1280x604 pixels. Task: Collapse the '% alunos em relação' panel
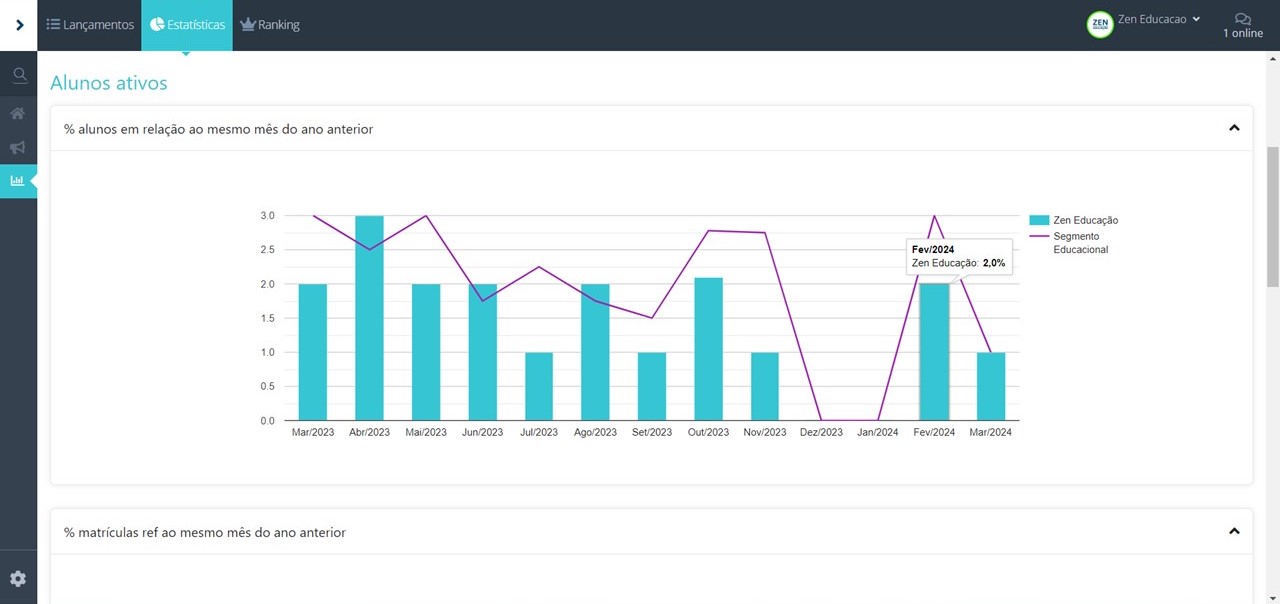1234,128
